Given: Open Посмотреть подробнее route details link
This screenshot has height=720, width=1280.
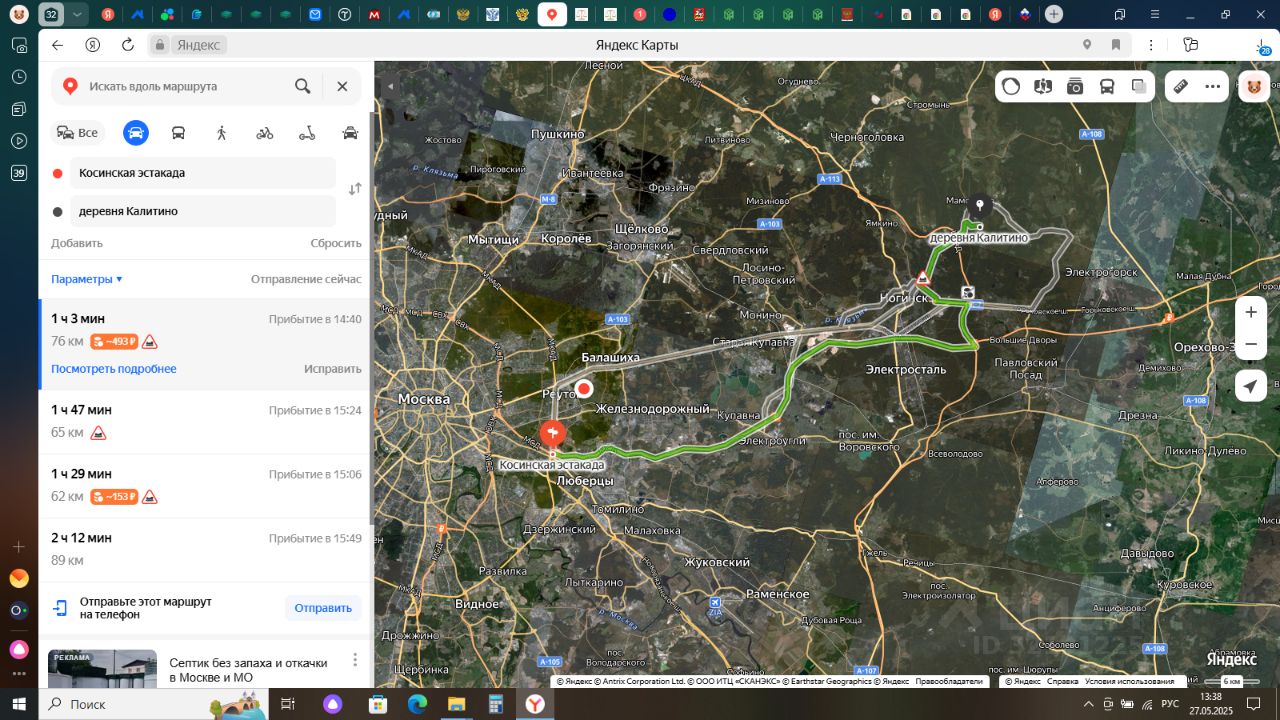Looking at the screenshot, I should (114, 369).
